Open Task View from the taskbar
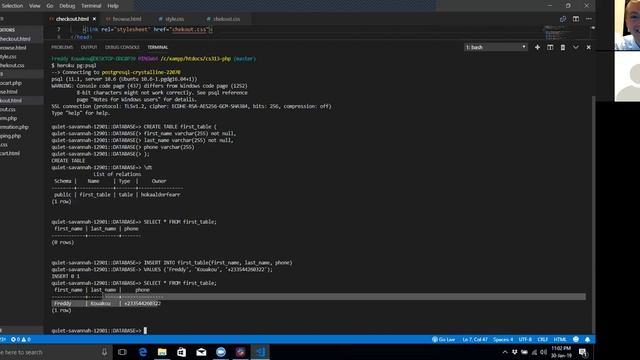 [122, 352]
